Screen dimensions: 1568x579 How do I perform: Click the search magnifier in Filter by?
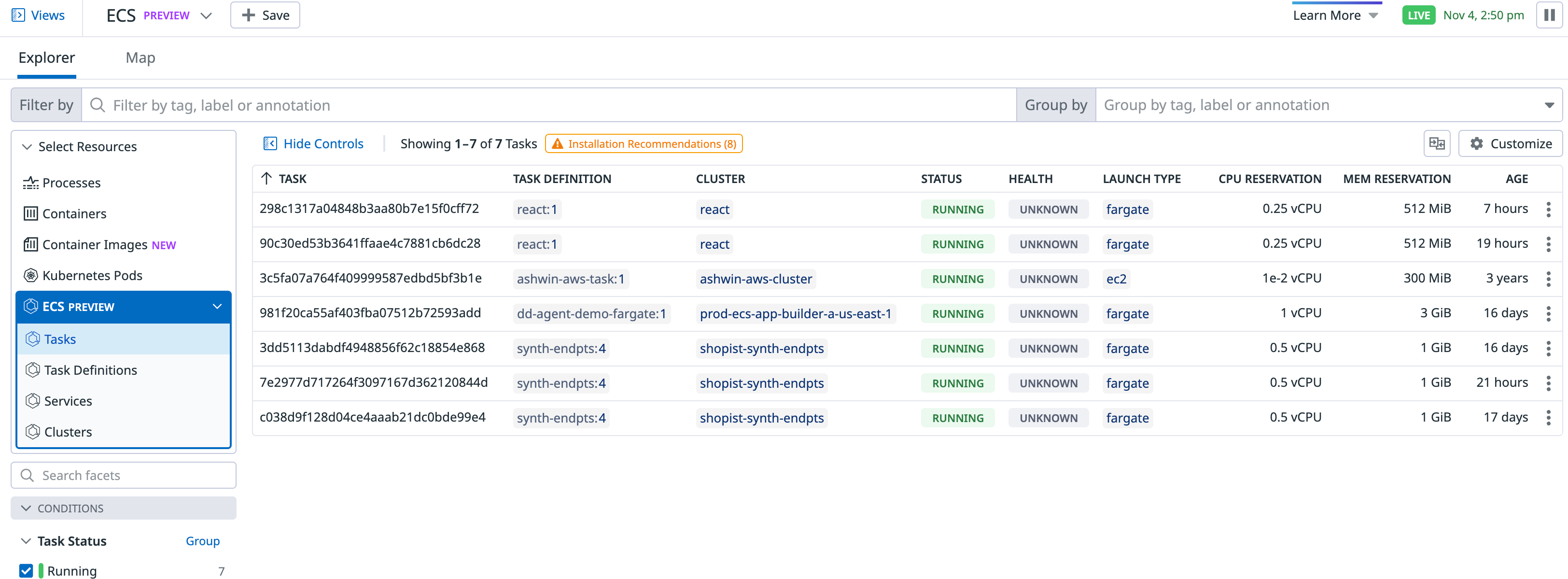pos(98,105)
